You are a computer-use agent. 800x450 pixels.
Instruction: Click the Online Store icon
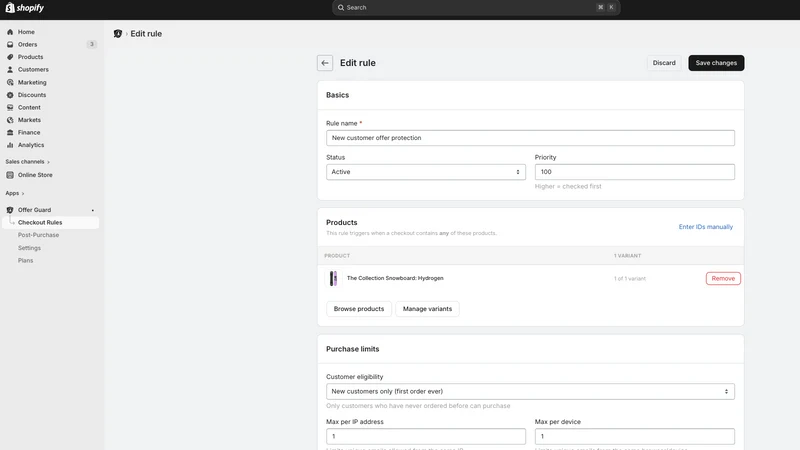pyautogui.click(x=10, y=175)
